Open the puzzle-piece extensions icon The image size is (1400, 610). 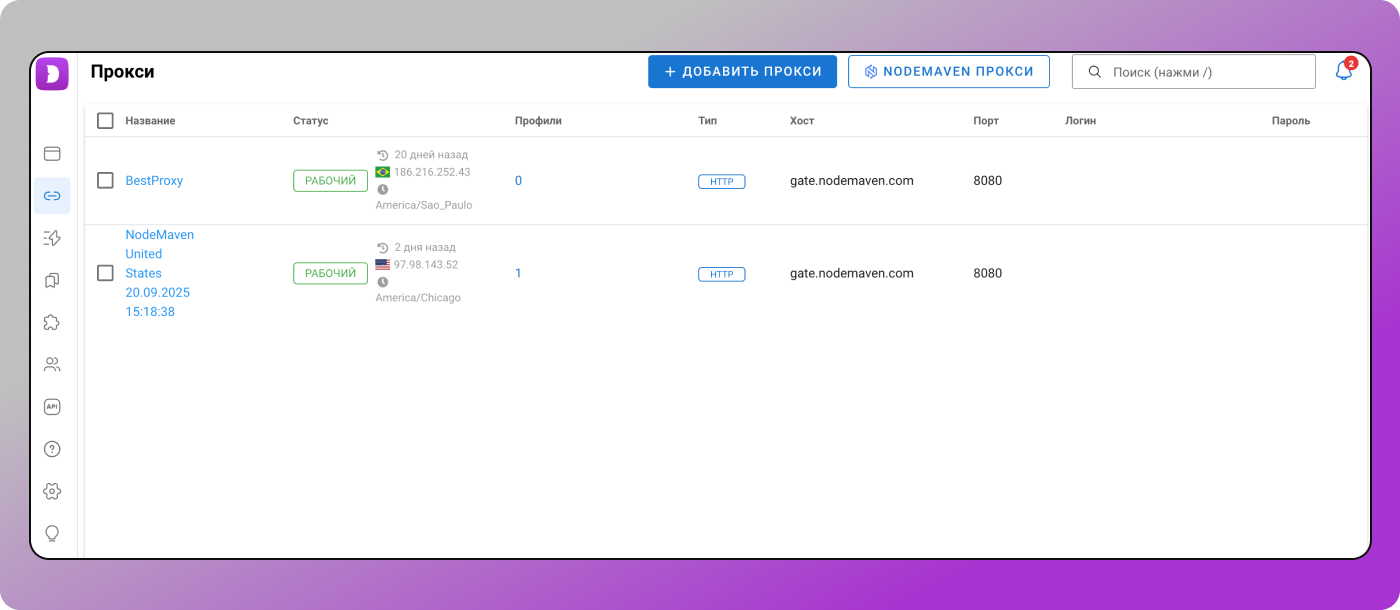pos(52,322)
